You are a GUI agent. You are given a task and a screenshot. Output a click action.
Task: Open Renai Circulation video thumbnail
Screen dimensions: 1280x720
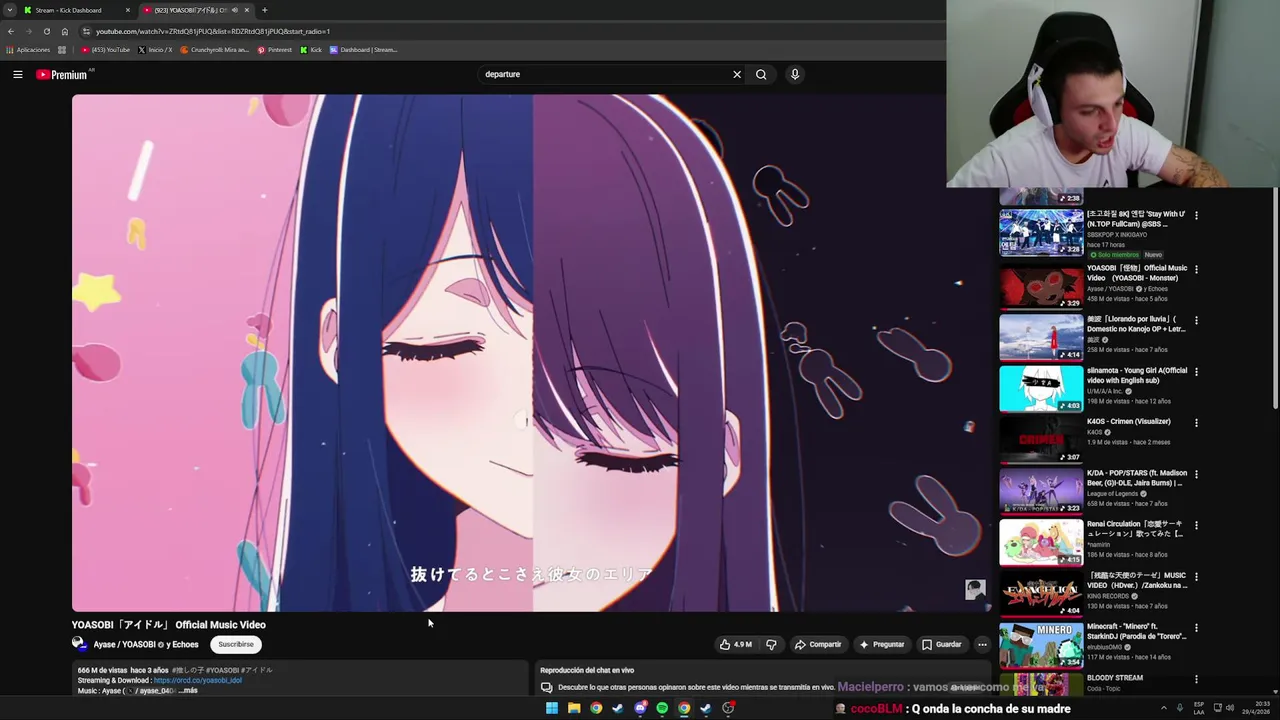pos(1041,542)
